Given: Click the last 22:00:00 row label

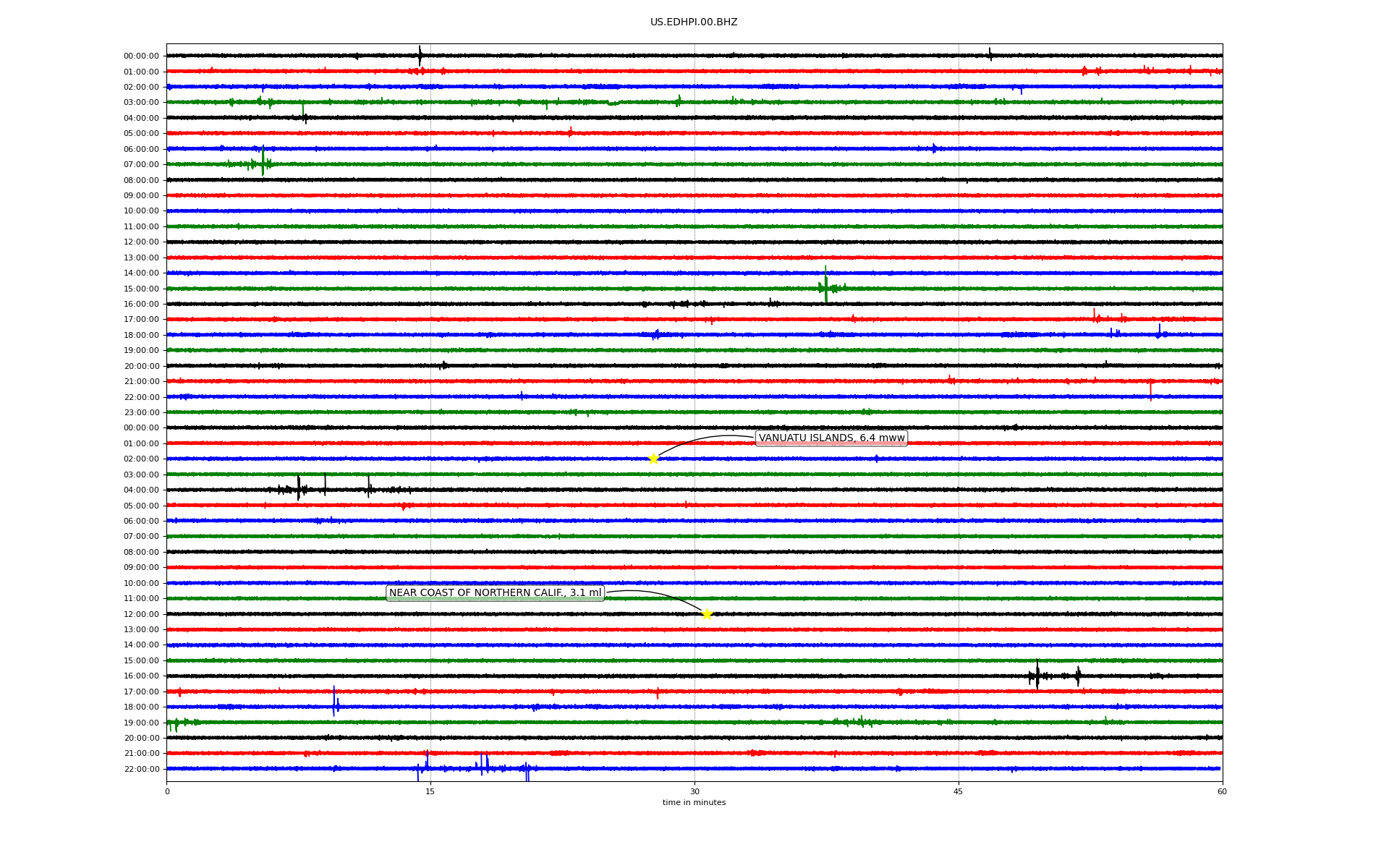Looking at the screenshot, I should (x=141, y=769).
